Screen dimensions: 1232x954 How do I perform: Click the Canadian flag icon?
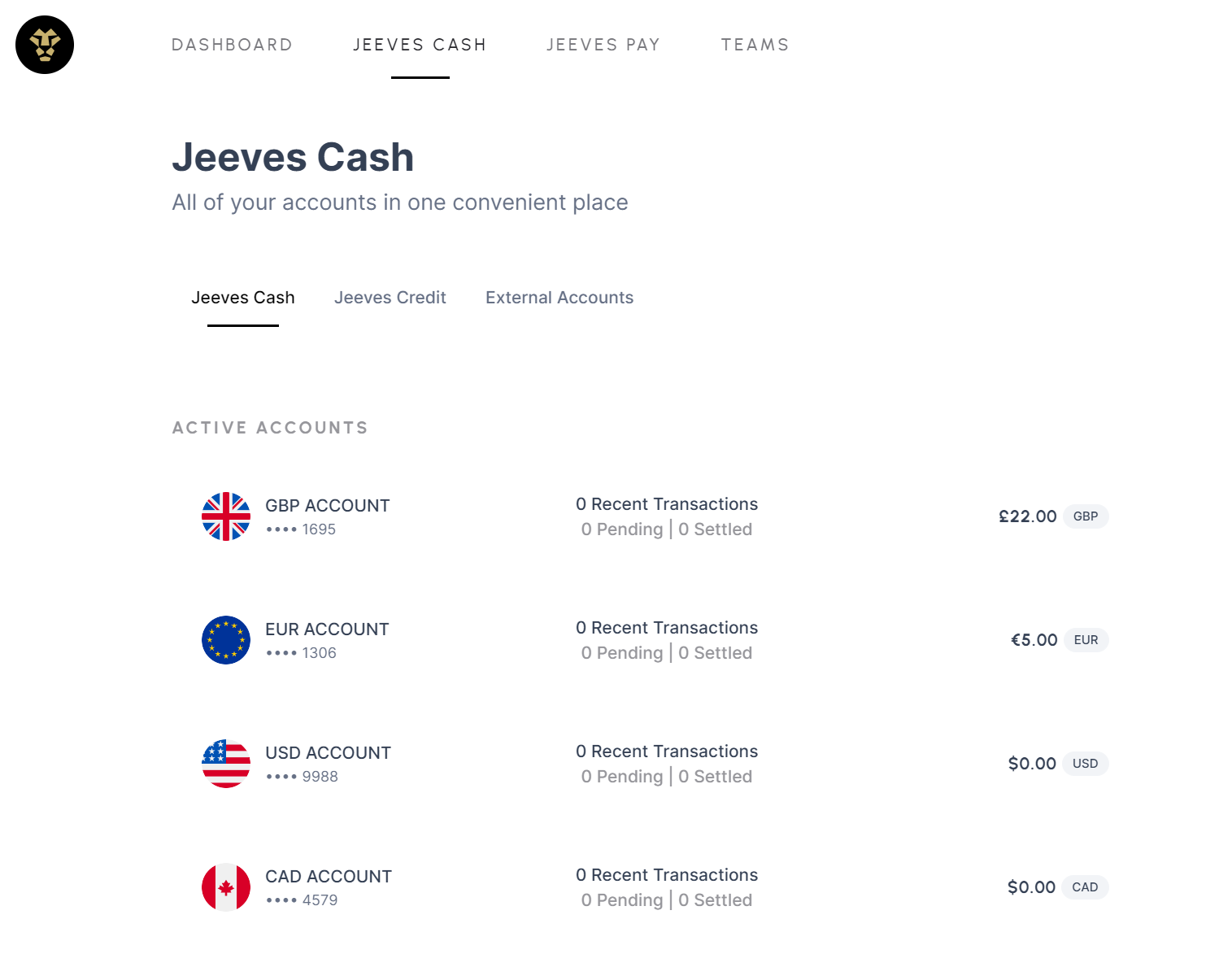point(226,887)
